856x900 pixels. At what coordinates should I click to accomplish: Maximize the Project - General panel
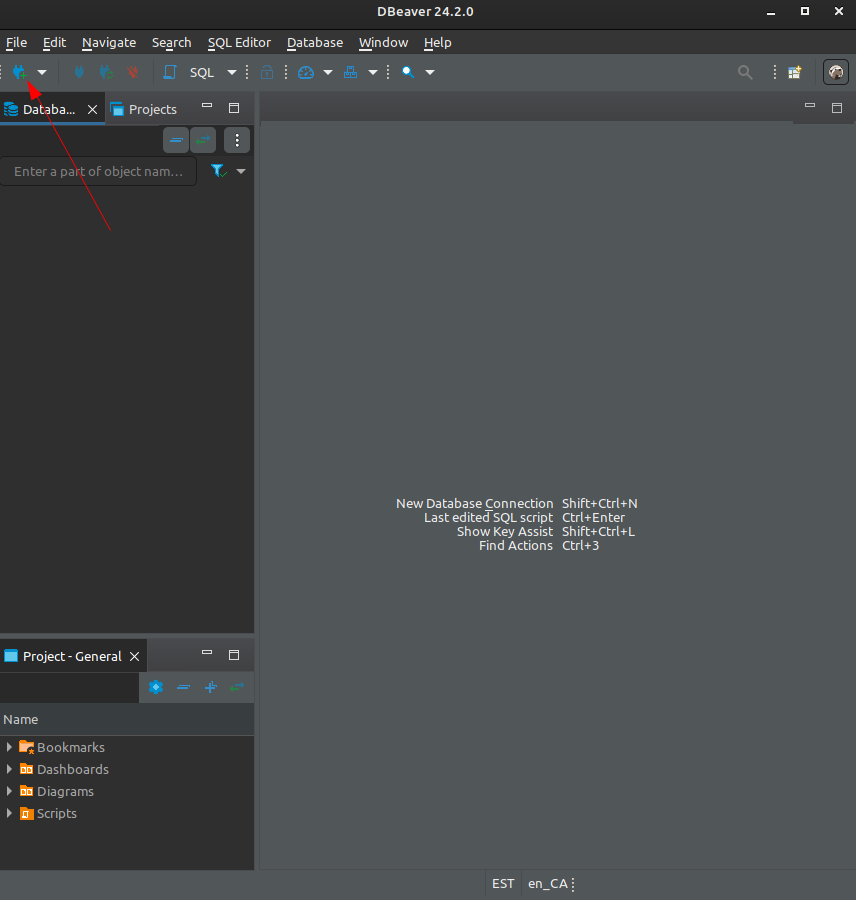tap(234, 655)
